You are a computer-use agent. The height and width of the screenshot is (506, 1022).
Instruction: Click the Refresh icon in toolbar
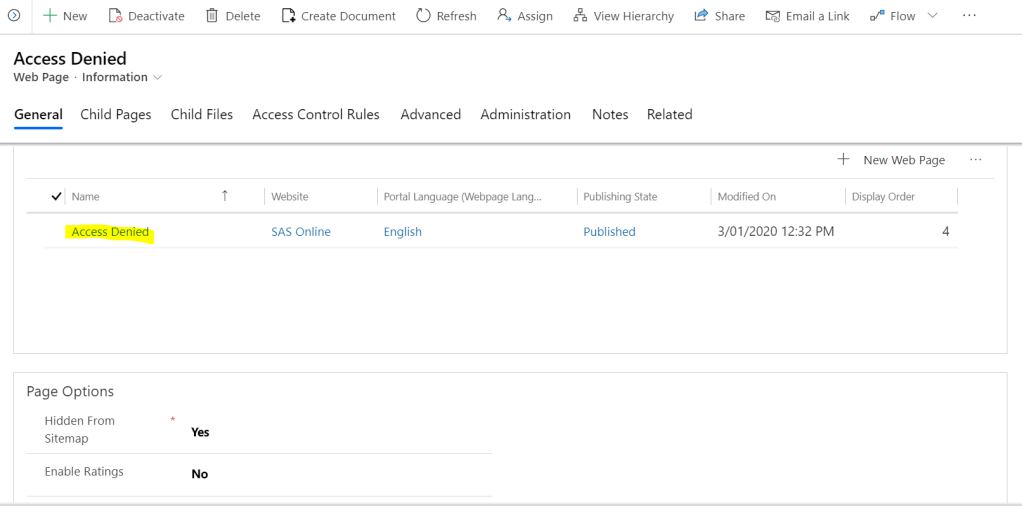423,16
